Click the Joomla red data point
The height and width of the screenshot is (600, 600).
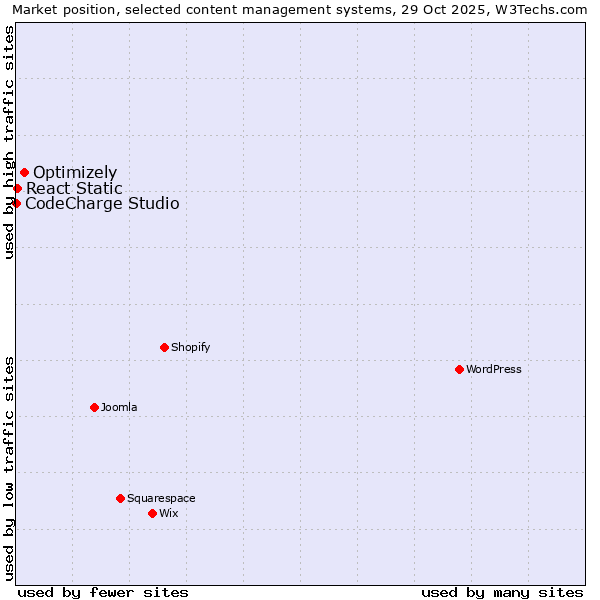[94, 407]
